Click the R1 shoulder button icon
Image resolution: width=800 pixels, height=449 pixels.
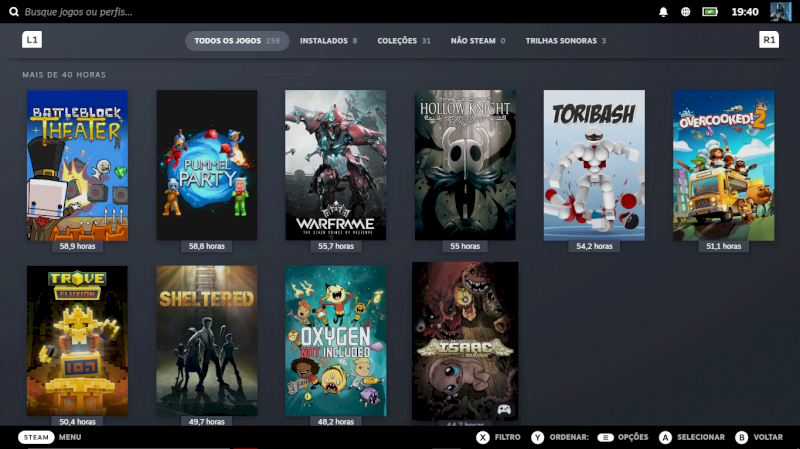coord(769,39)
